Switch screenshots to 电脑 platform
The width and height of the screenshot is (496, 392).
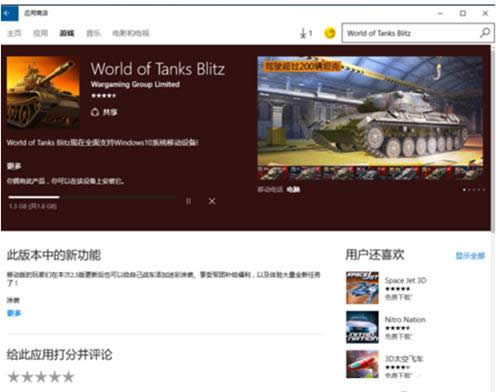pos(293,189)
